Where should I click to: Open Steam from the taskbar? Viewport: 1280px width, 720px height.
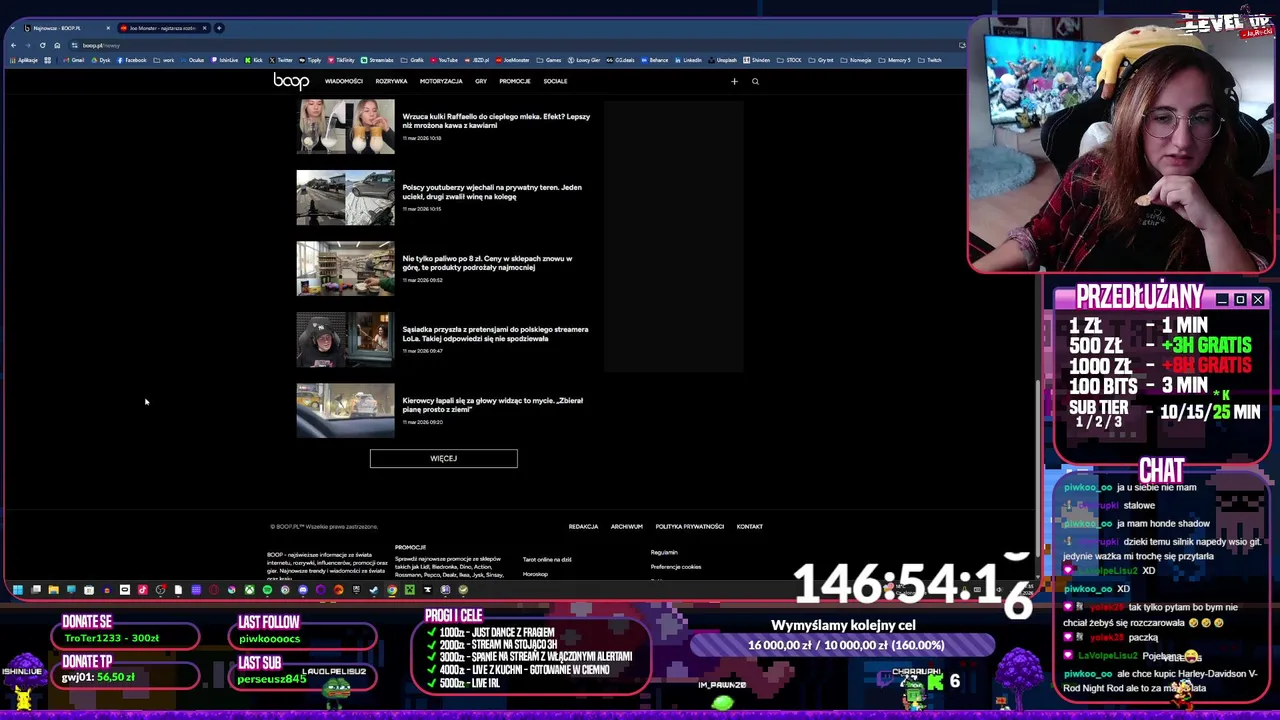coord(374,590)
